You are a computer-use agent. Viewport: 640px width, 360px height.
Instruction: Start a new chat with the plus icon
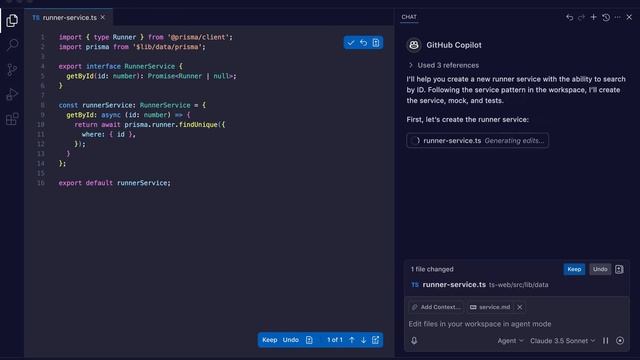(x=593, y=17)
